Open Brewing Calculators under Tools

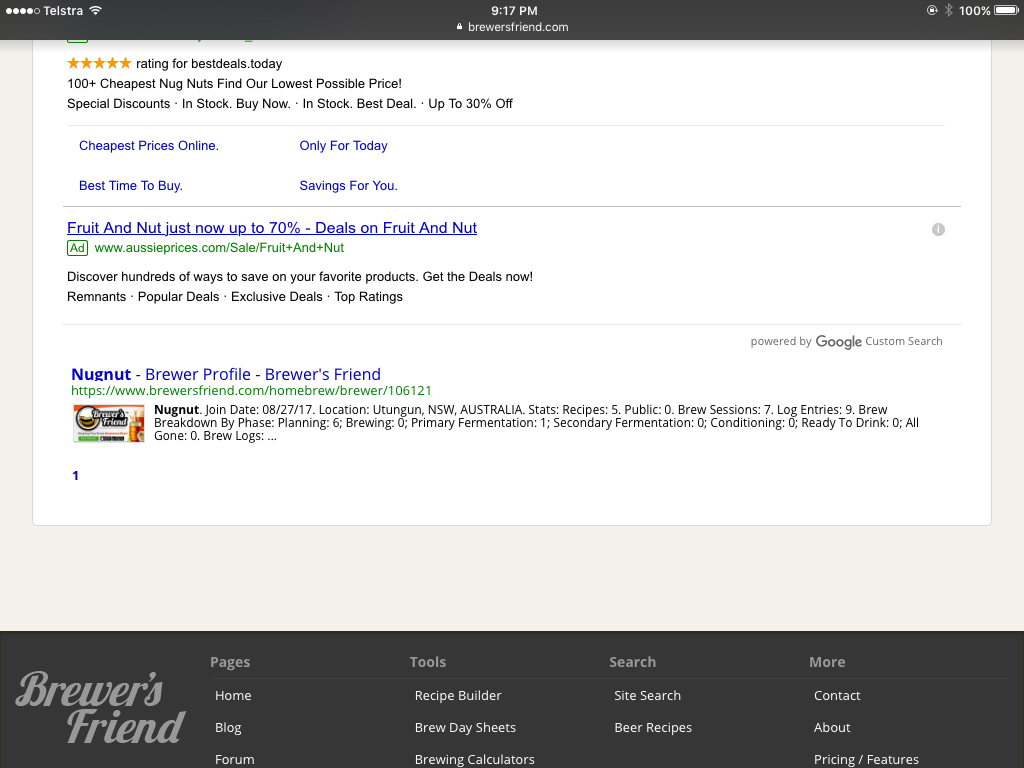tap(475, 760)
